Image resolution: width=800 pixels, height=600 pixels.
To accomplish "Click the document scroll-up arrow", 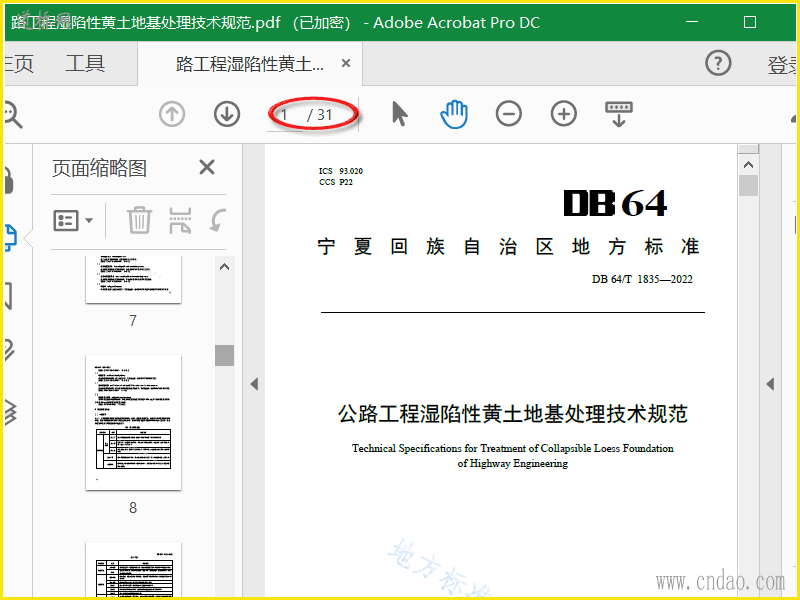I will pyautogui.click(x=748, y=165).
